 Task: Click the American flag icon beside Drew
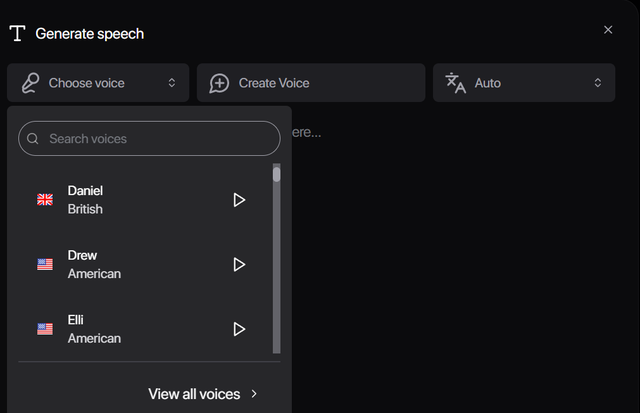coord(45,265)
